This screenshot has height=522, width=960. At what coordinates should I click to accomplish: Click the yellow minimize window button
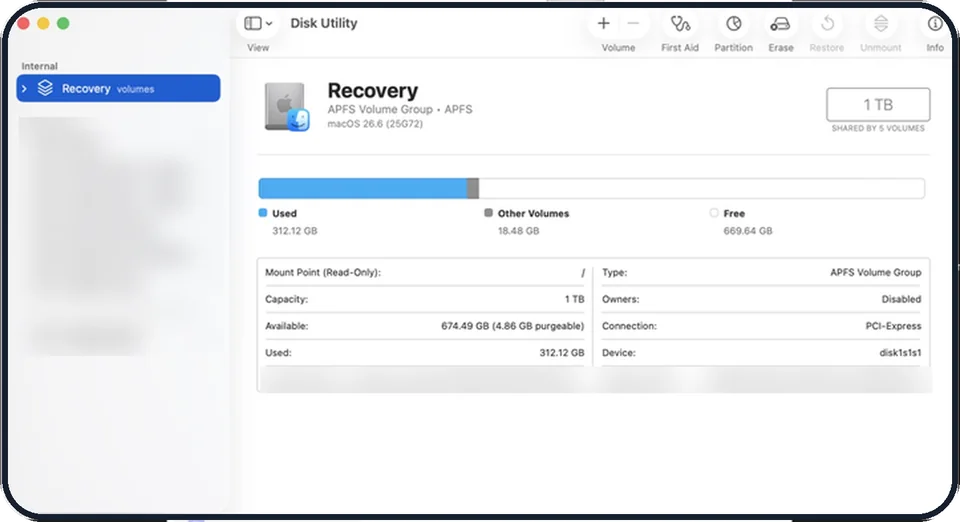point(43,23)
